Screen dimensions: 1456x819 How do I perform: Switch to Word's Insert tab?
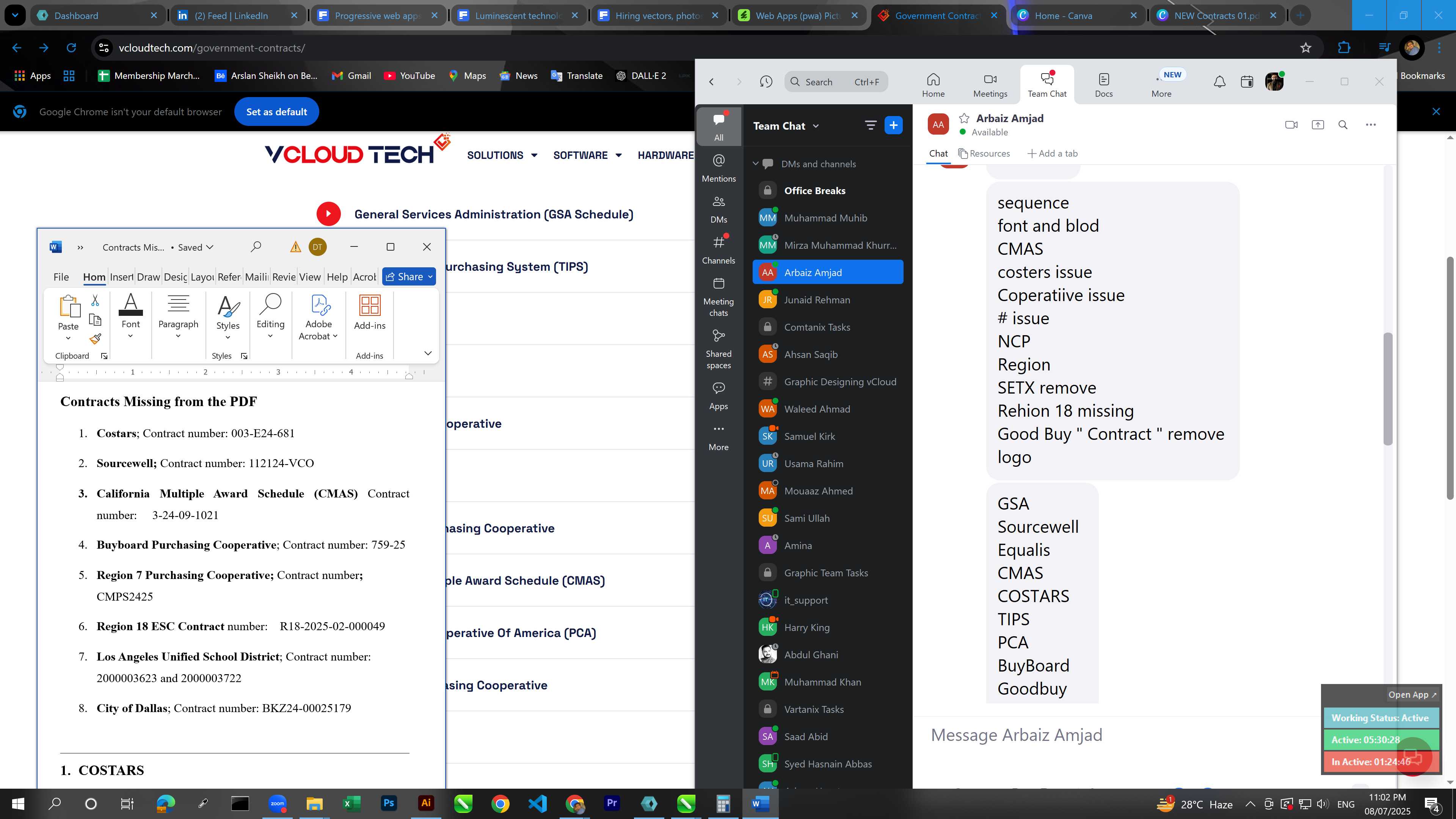click(x=121, y=277)
